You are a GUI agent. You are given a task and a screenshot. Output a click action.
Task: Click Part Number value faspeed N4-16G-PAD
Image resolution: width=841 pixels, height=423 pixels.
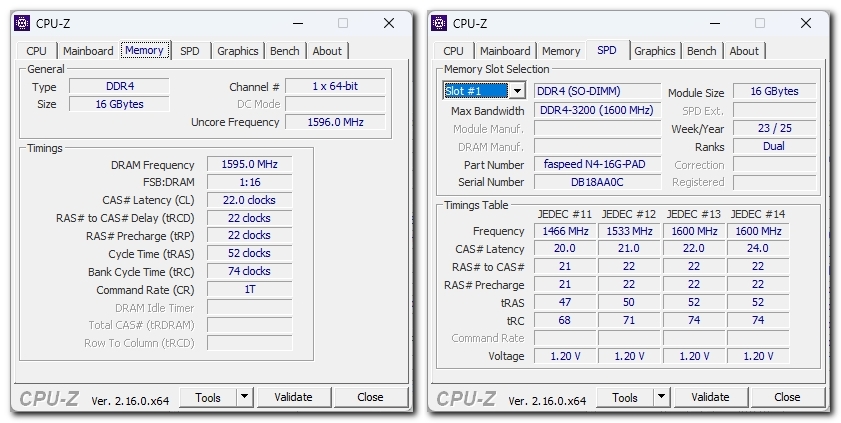597,164
